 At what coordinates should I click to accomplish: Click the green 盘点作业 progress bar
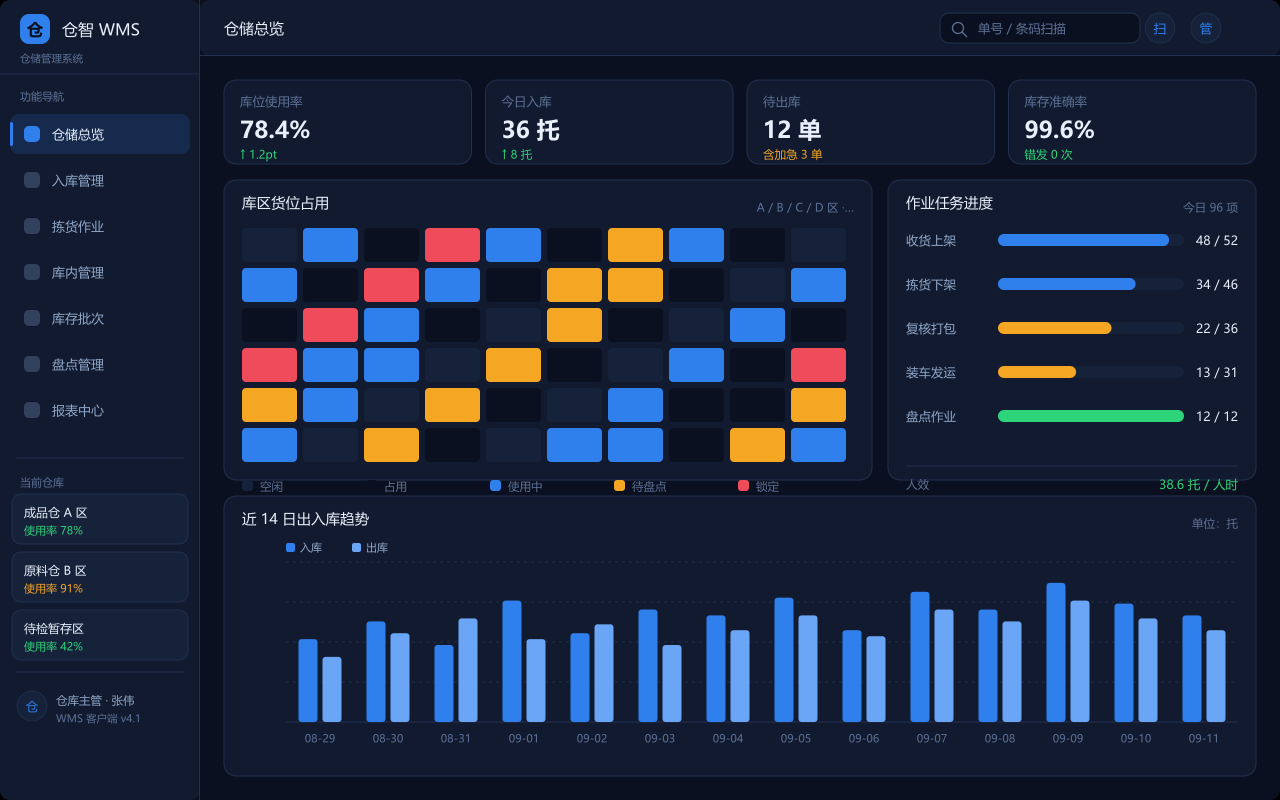[1091, 416]
